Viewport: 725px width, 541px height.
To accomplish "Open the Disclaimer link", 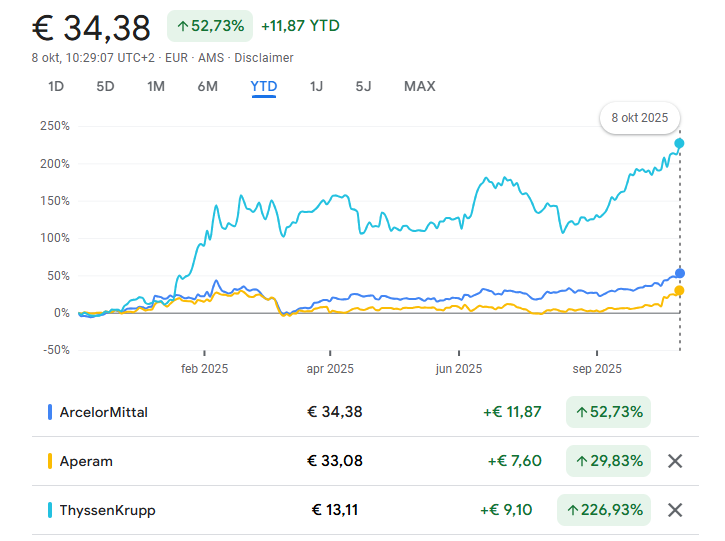I will (x=266, y=58).
